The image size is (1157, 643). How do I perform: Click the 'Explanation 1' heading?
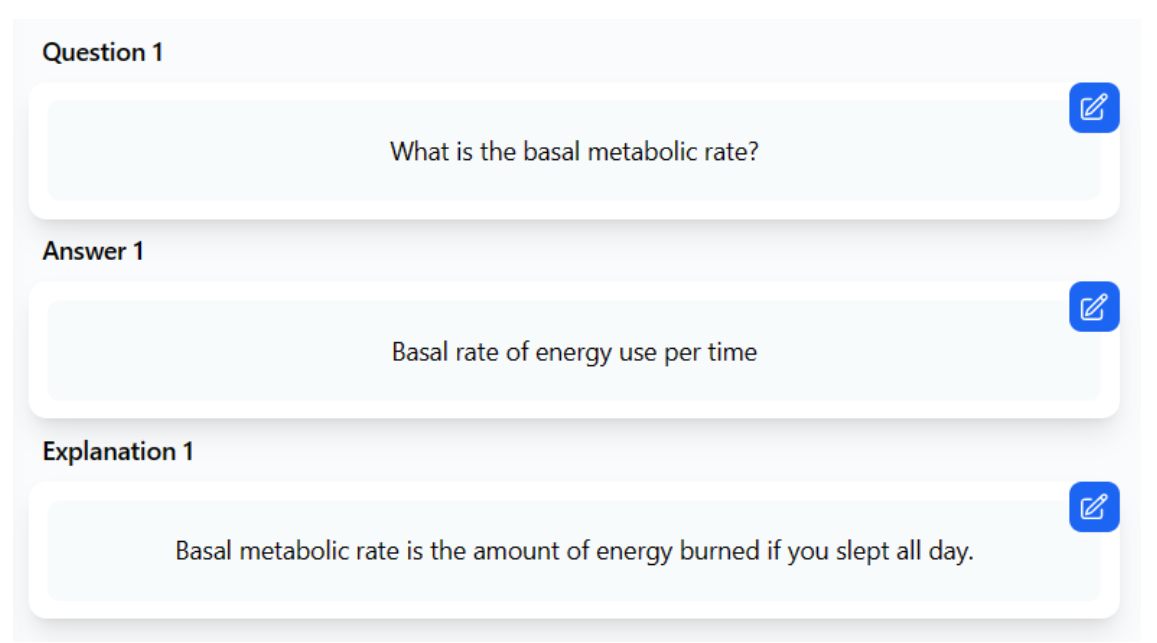(x=118, y=451)
